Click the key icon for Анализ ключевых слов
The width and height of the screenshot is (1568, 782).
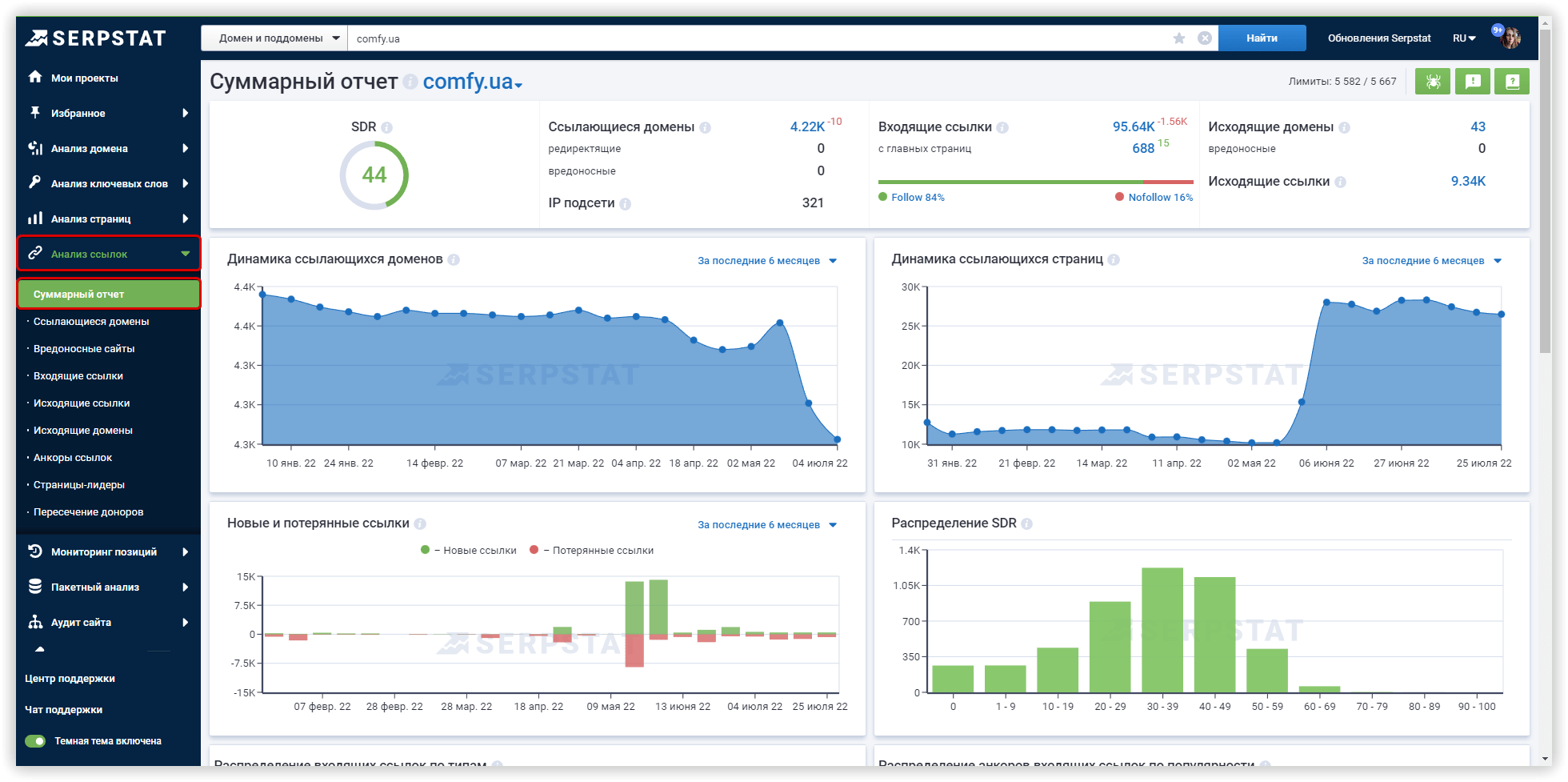[34, 182]
